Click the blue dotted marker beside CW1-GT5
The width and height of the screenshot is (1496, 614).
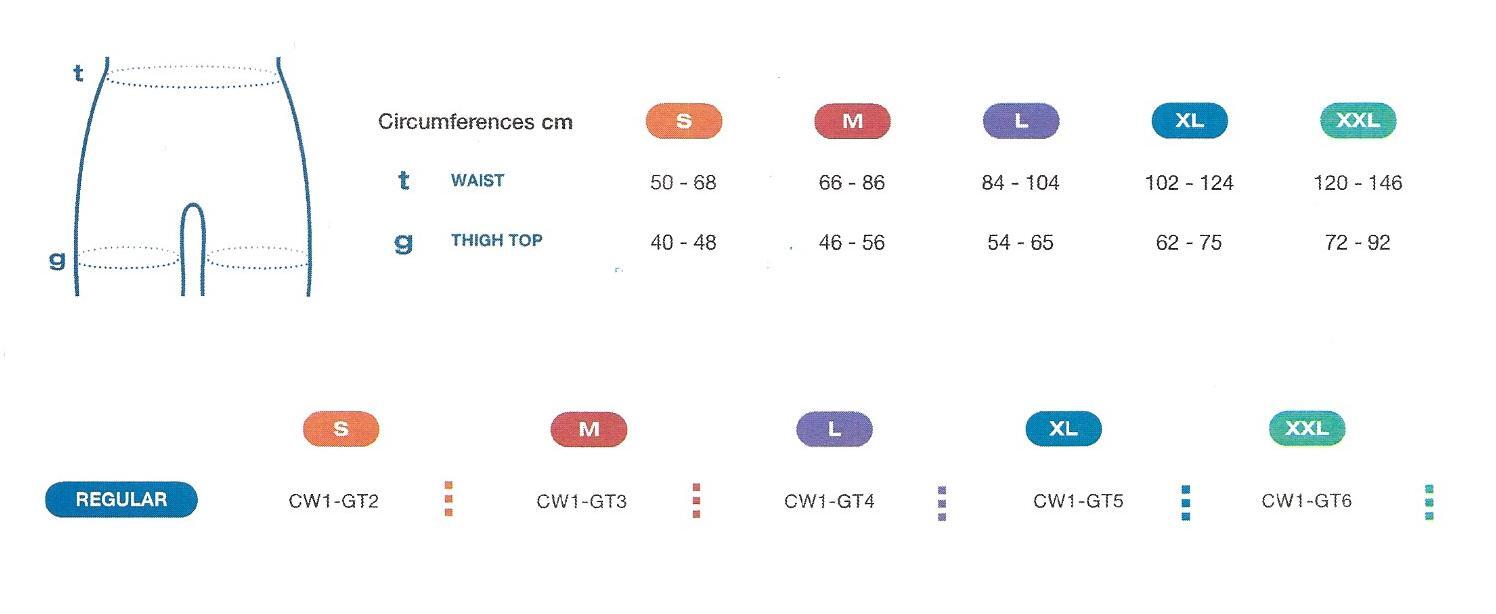[x=1186, y=502]
